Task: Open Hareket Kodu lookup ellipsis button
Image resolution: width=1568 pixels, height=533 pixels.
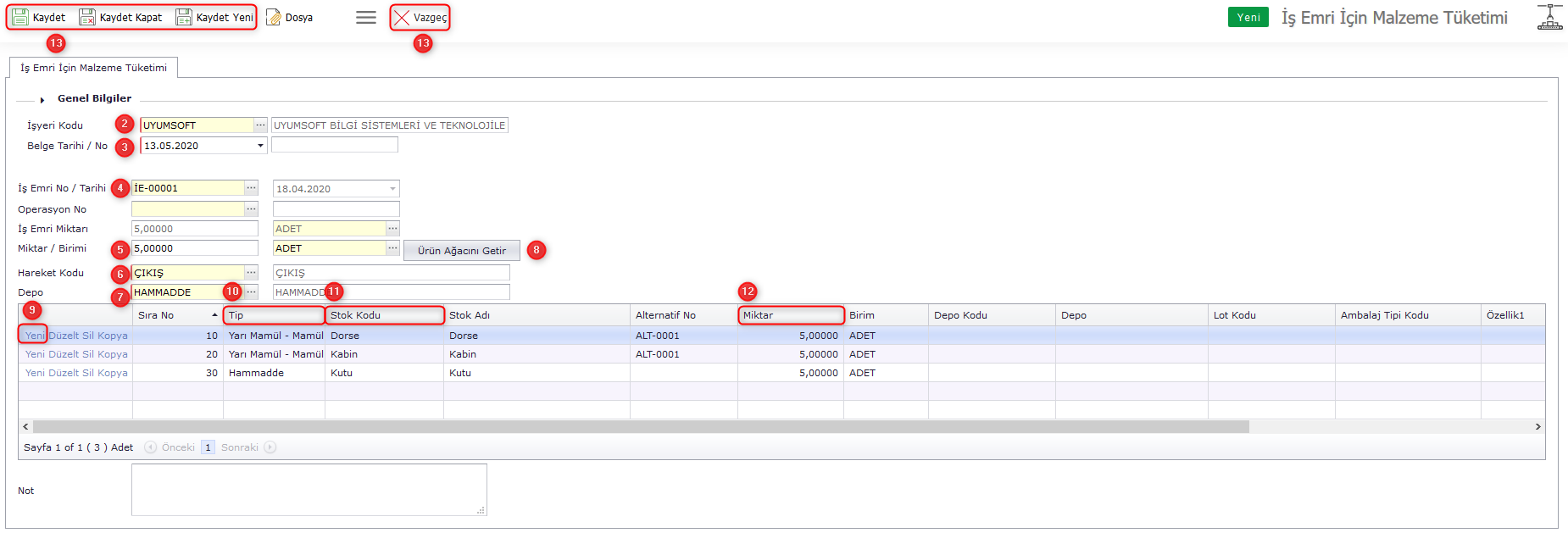Action: pos(251,273)
